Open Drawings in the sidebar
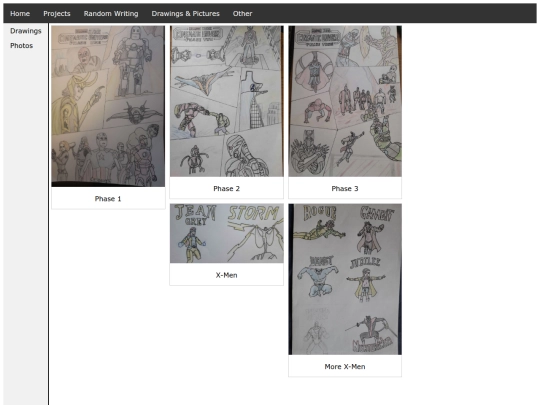The width and height of the screenshot is (540, 405). click(x=26, y=31)
